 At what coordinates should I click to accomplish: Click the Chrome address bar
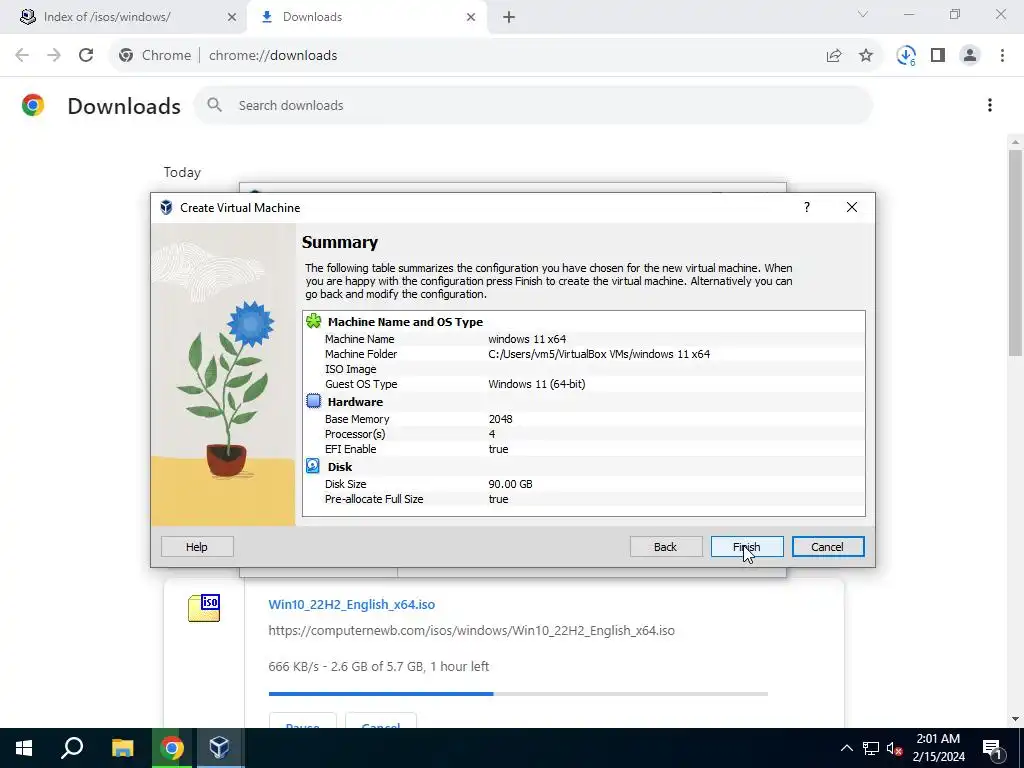coord(496,56)
